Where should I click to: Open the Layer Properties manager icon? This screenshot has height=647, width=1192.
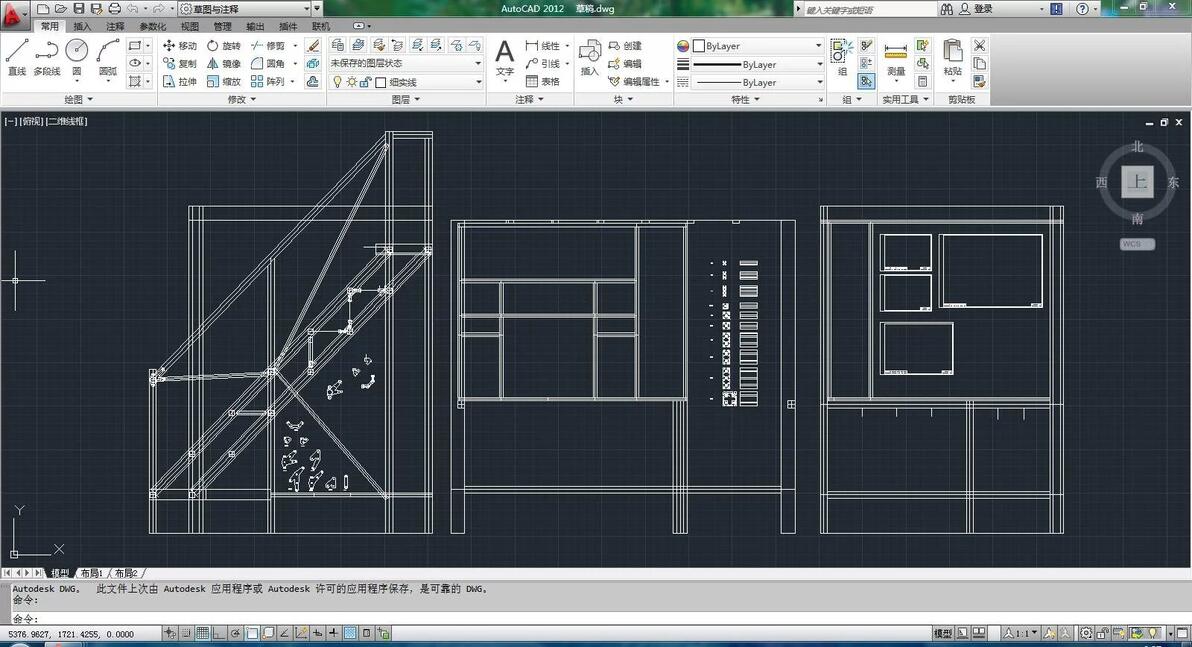(x=338, y=46)
